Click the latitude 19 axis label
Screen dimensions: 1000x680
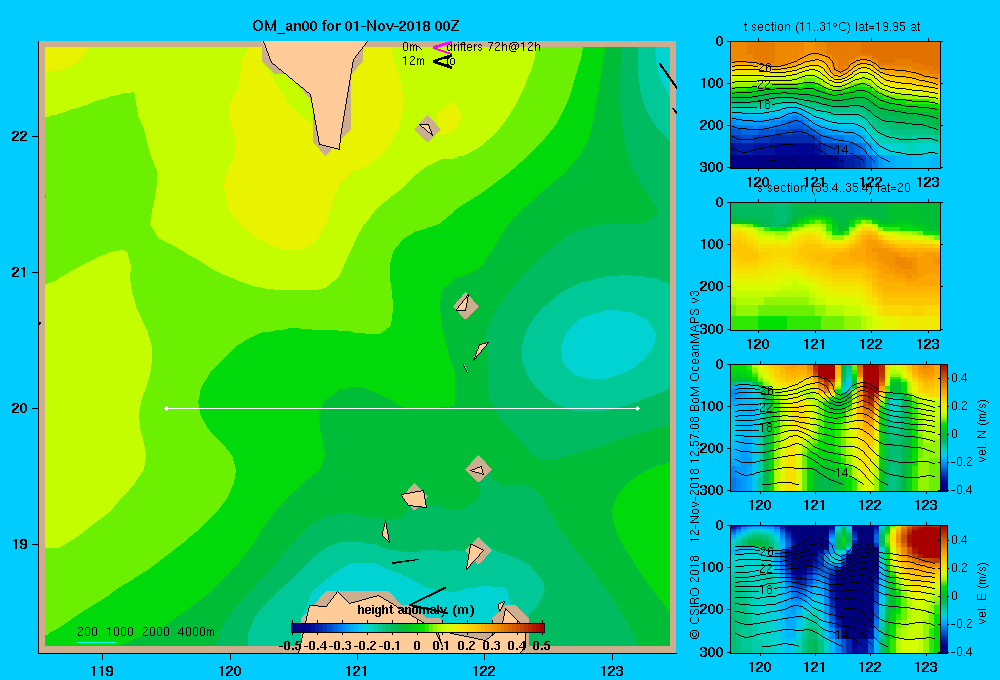pyautogui.click(x=20, y=544)
